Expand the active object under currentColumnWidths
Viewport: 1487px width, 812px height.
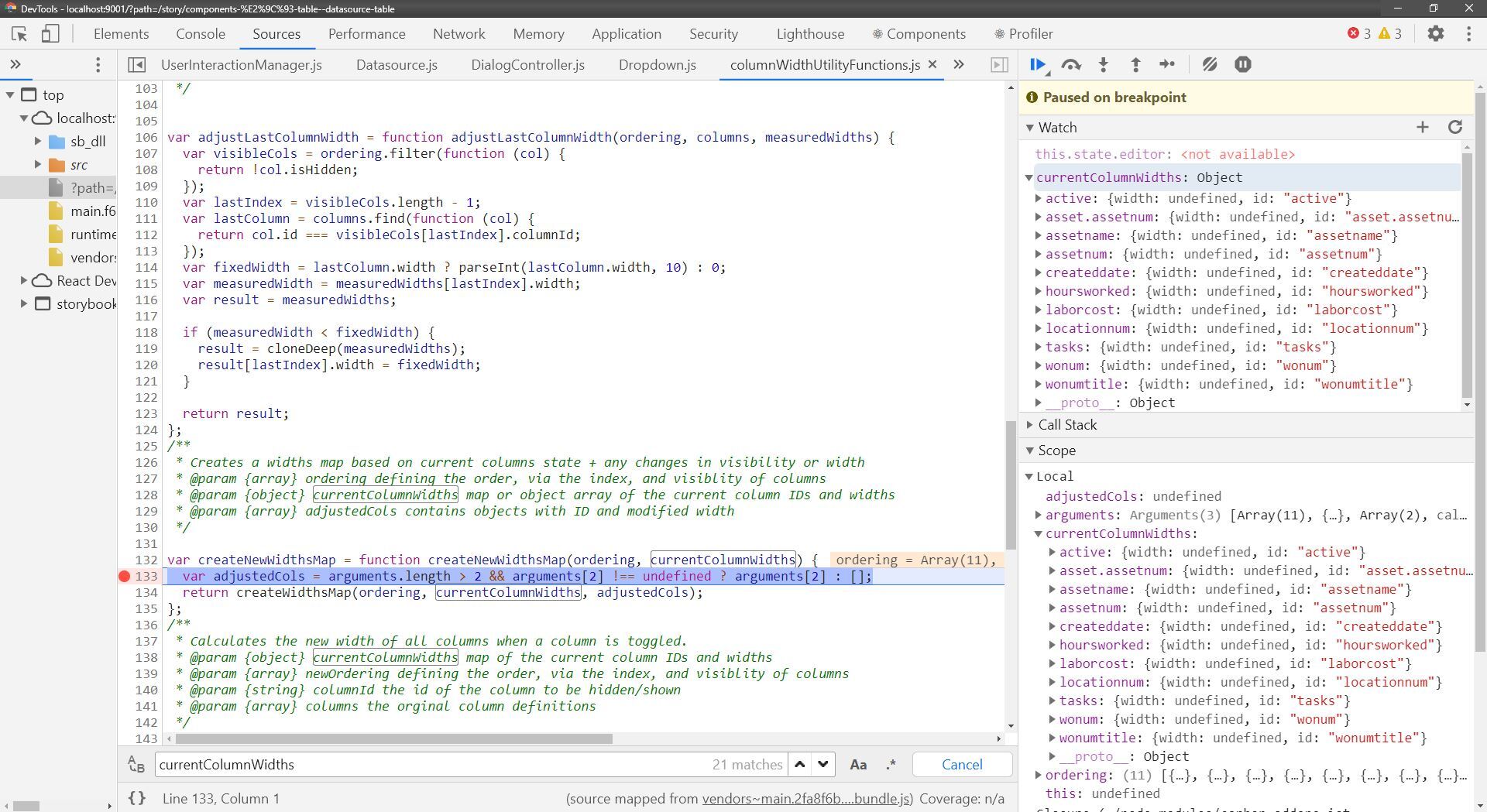point(1050,552)
